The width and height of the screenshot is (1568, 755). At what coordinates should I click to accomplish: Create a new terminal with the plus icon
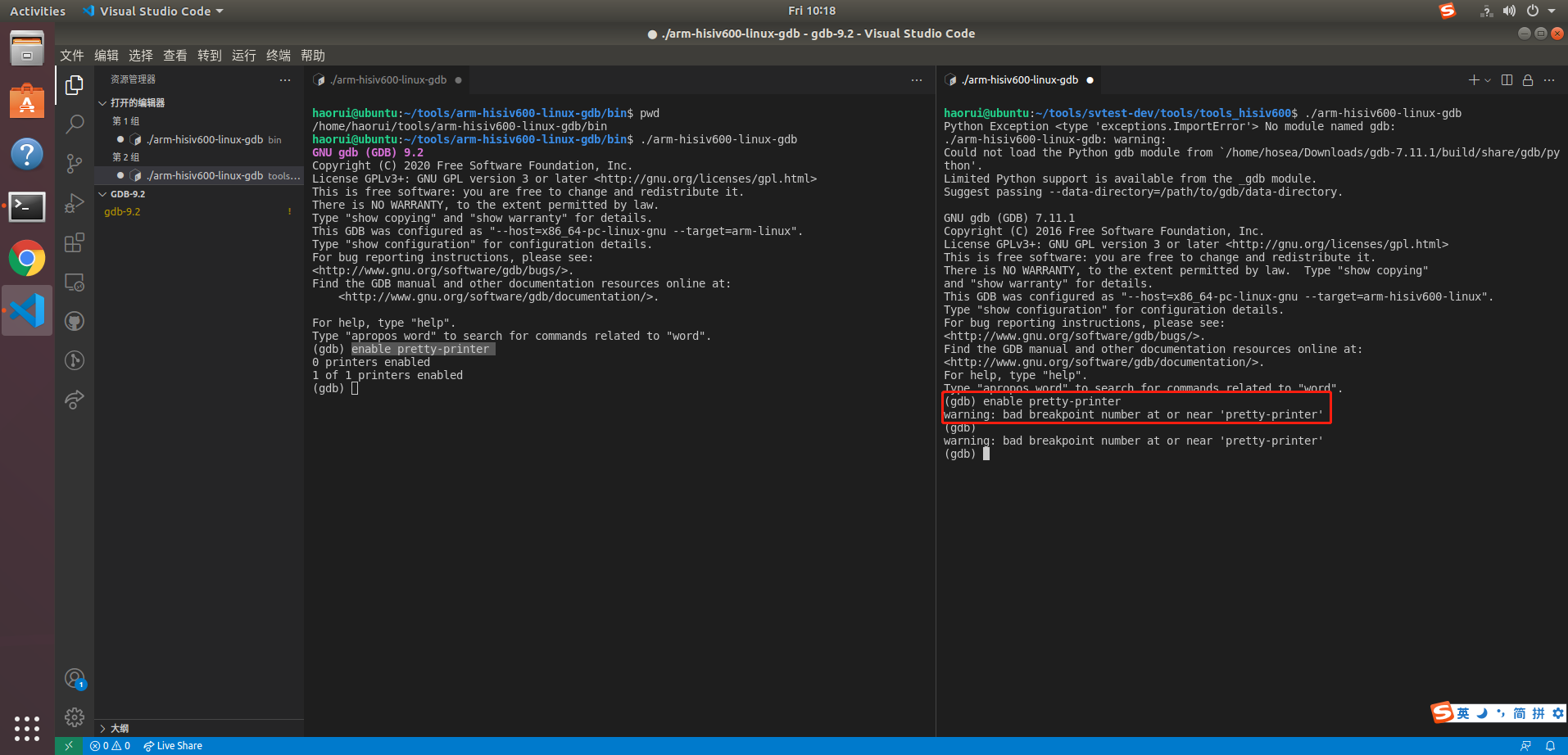pos(1474,80)
